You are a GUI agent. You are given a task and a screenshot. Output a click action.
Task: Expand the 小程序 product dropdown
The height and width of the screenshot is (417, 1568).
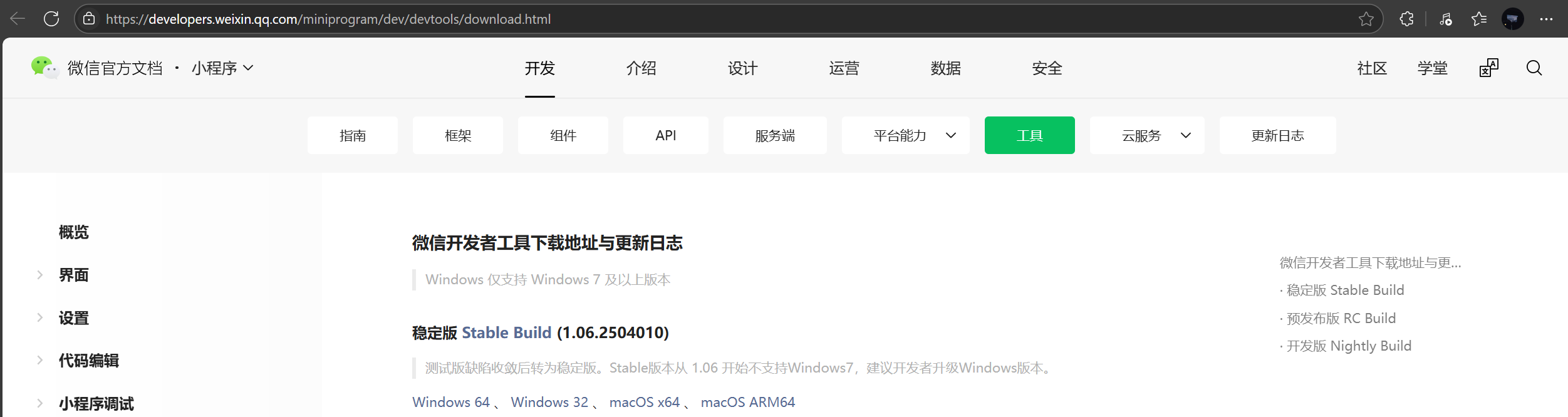click(x=222, y=68)
